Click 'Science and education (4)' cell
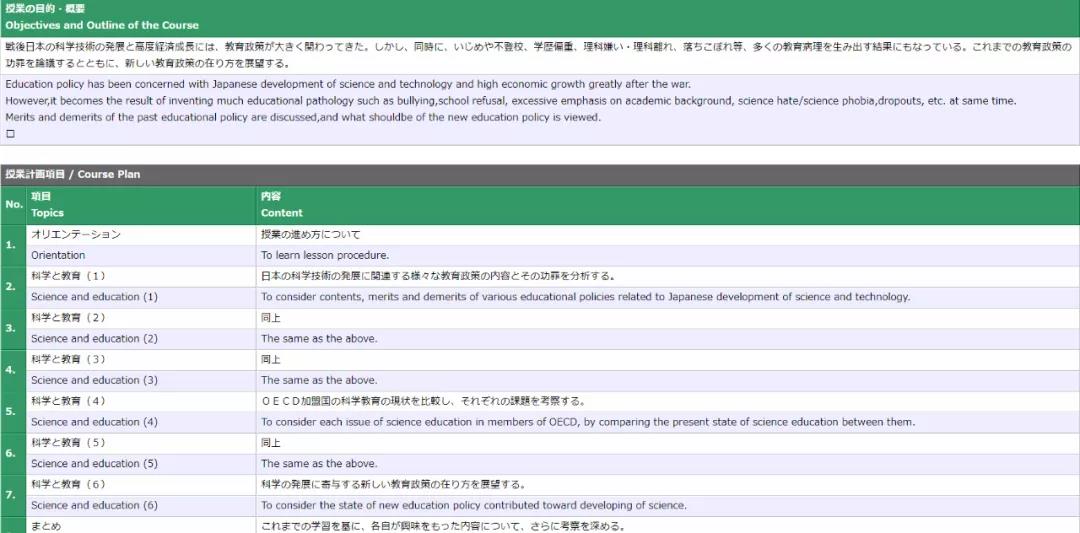1080x533 pixels. 141,422
